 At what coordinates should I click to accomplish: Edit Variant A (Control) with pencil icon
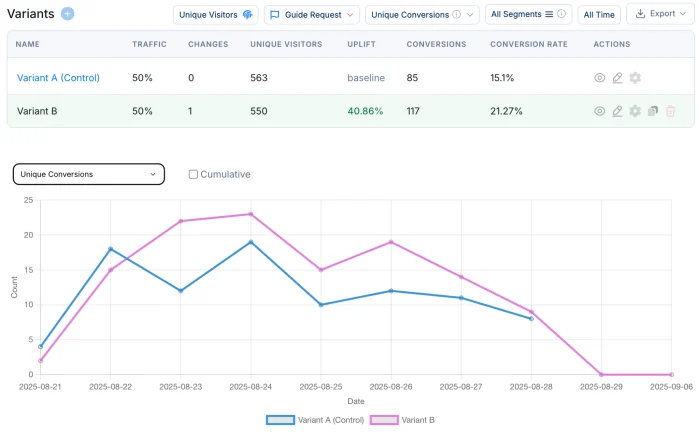point(617,78)
